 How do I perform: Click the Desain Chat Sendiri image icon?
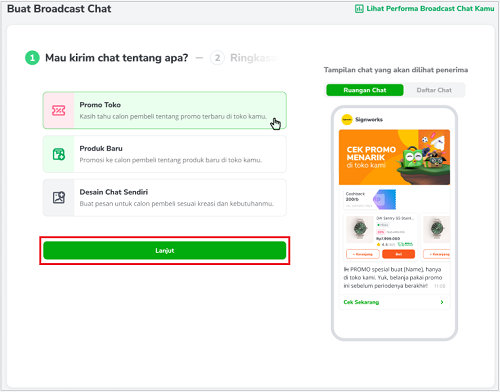[59, 198]
